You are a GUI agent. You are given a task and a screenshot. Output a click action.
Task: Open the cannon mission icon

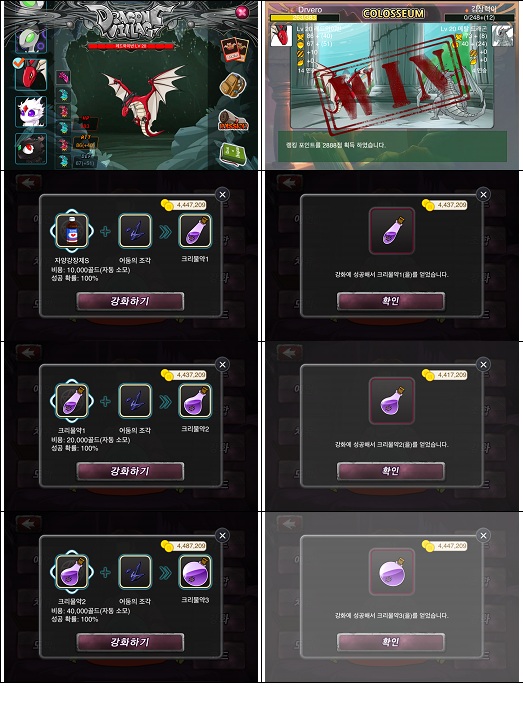(233, 120)
